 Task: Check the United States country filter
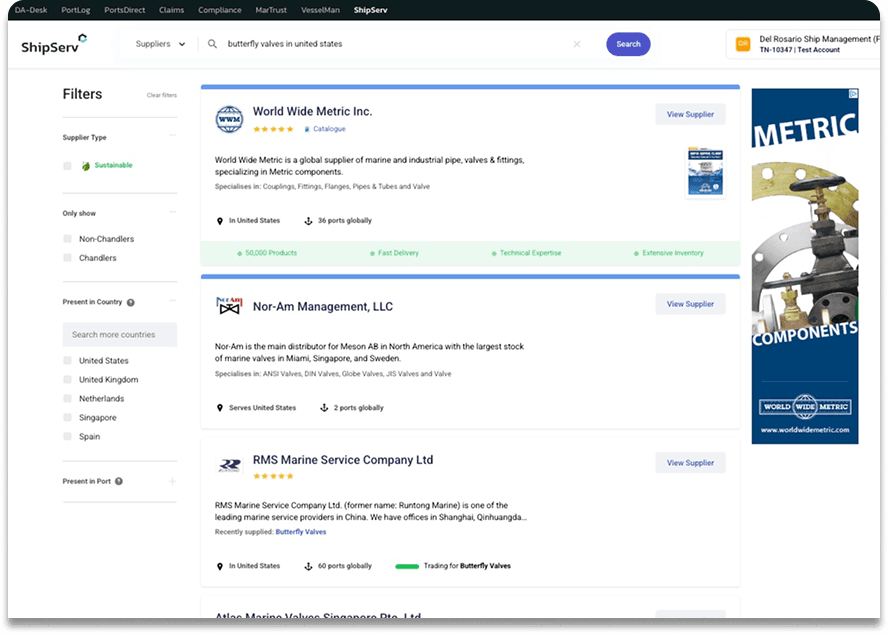pos(67,360)
